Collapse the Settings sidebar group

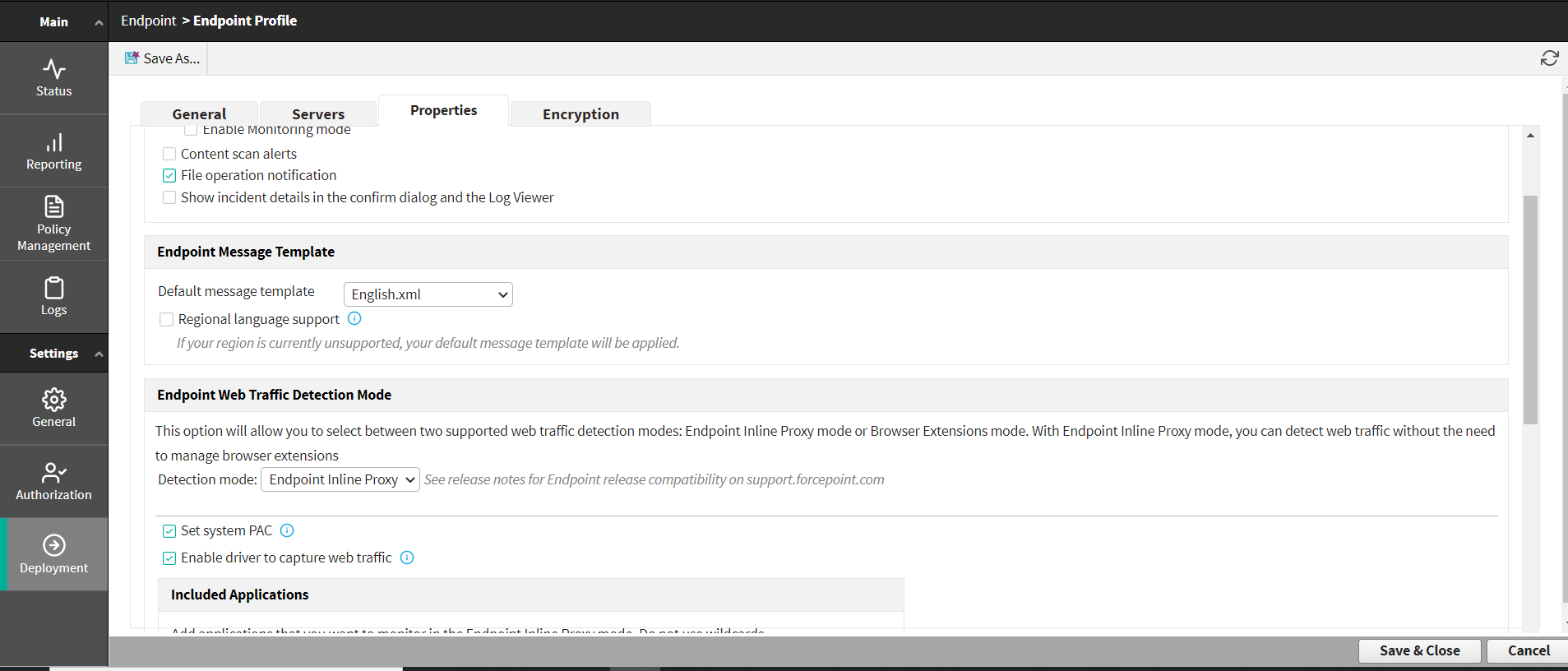pos(99,354)
